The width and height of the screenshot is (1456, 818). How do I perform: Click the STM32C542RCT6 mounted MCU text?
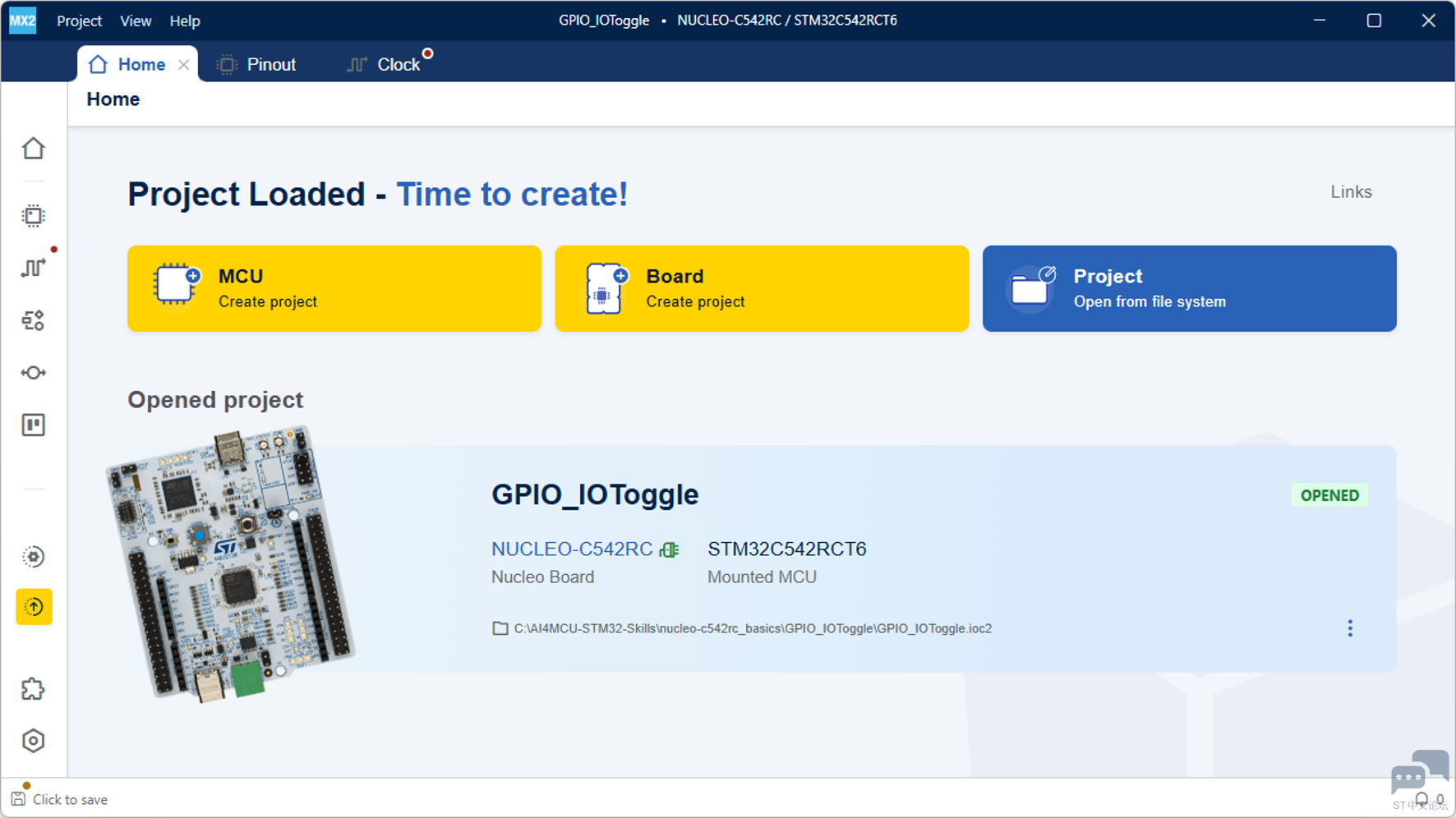pyautogui.click(x=787, y=549)
